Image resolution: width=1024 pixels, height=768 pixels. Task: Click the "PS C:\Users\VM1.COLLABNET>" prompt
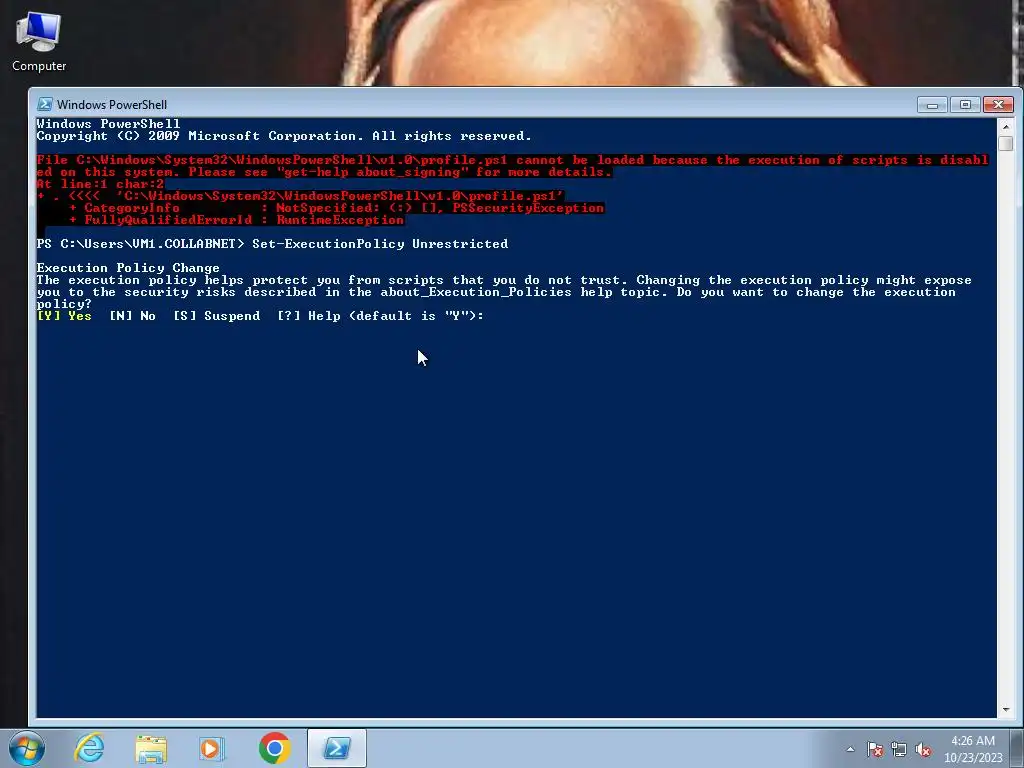140,244
